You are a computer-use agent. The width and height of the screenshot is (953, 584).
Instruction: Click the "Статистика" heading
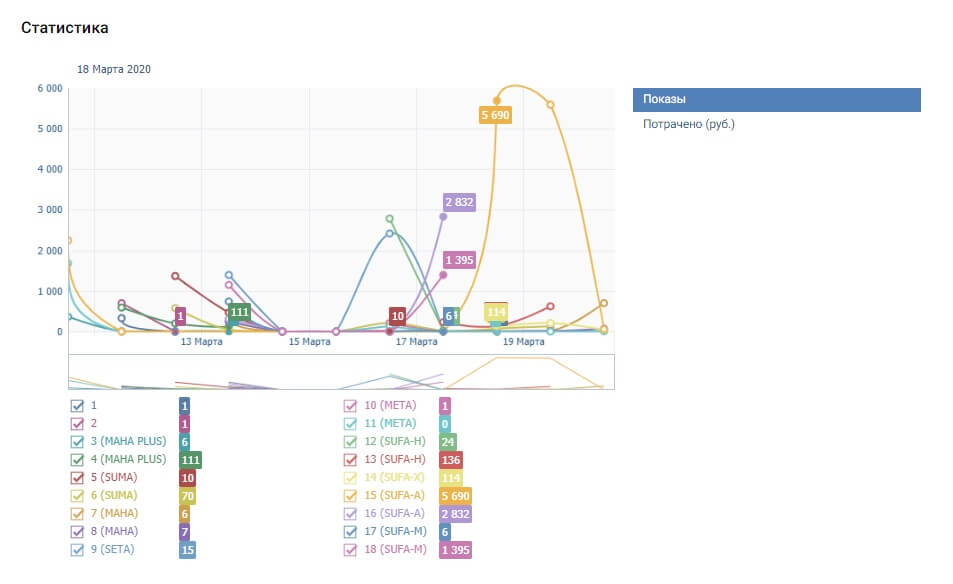[x=65, y=28]
